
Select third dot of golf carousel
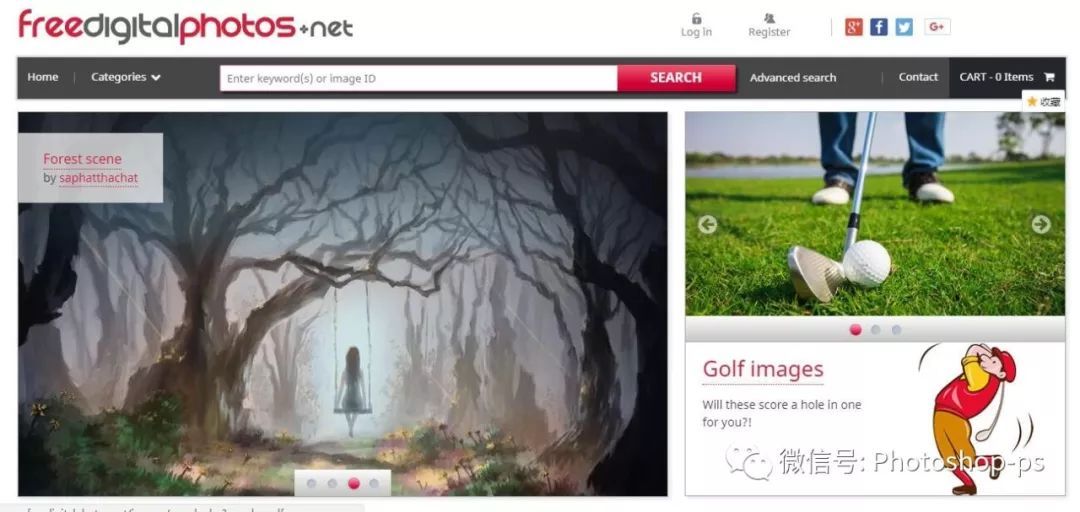coord(896,330)
